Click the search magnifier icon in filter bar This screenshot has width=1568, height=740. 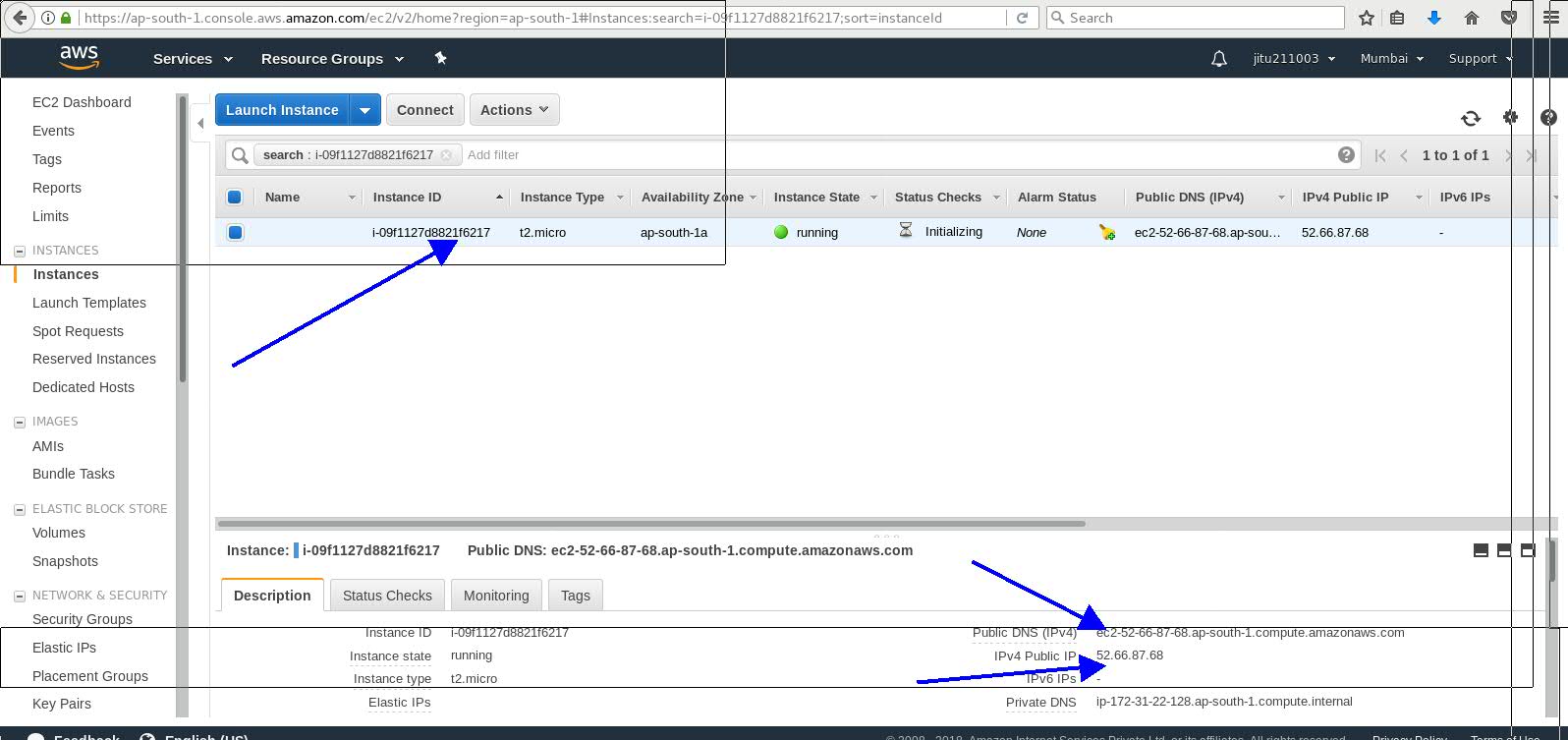click(240, 155)
